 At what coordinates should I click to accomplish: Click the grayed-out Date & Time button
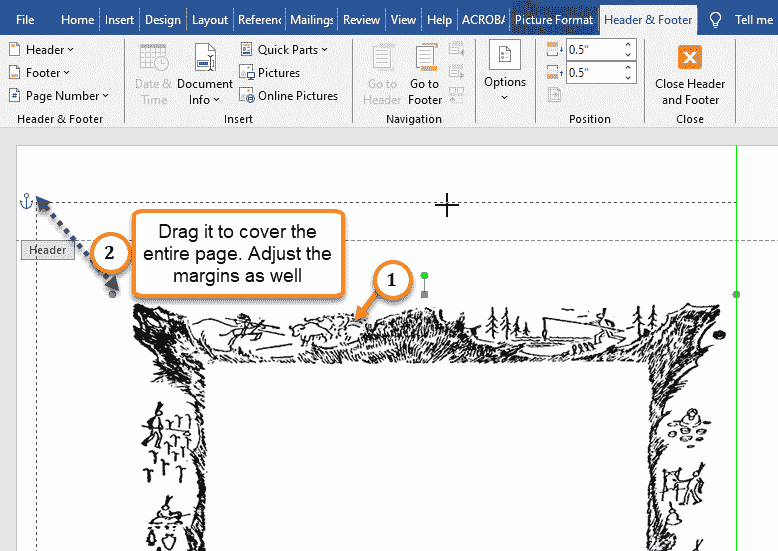153,74
